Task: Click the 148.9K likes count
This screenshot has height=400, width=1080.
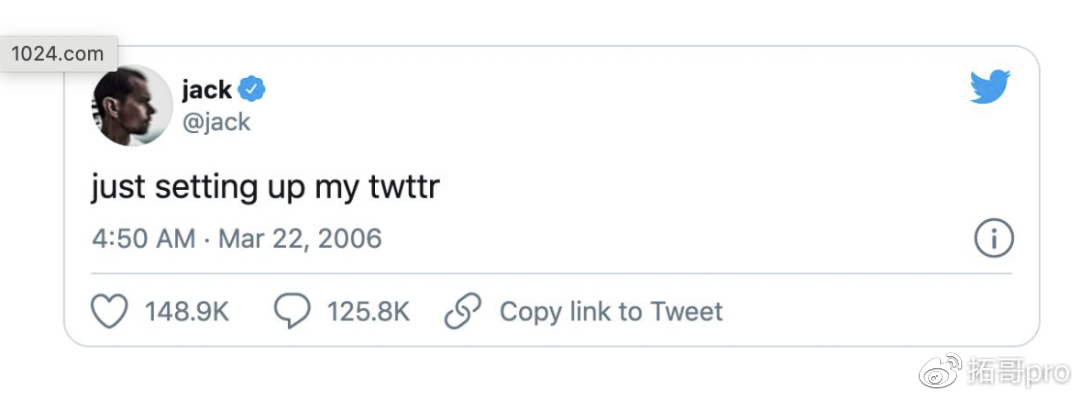Action: (187, 312)
